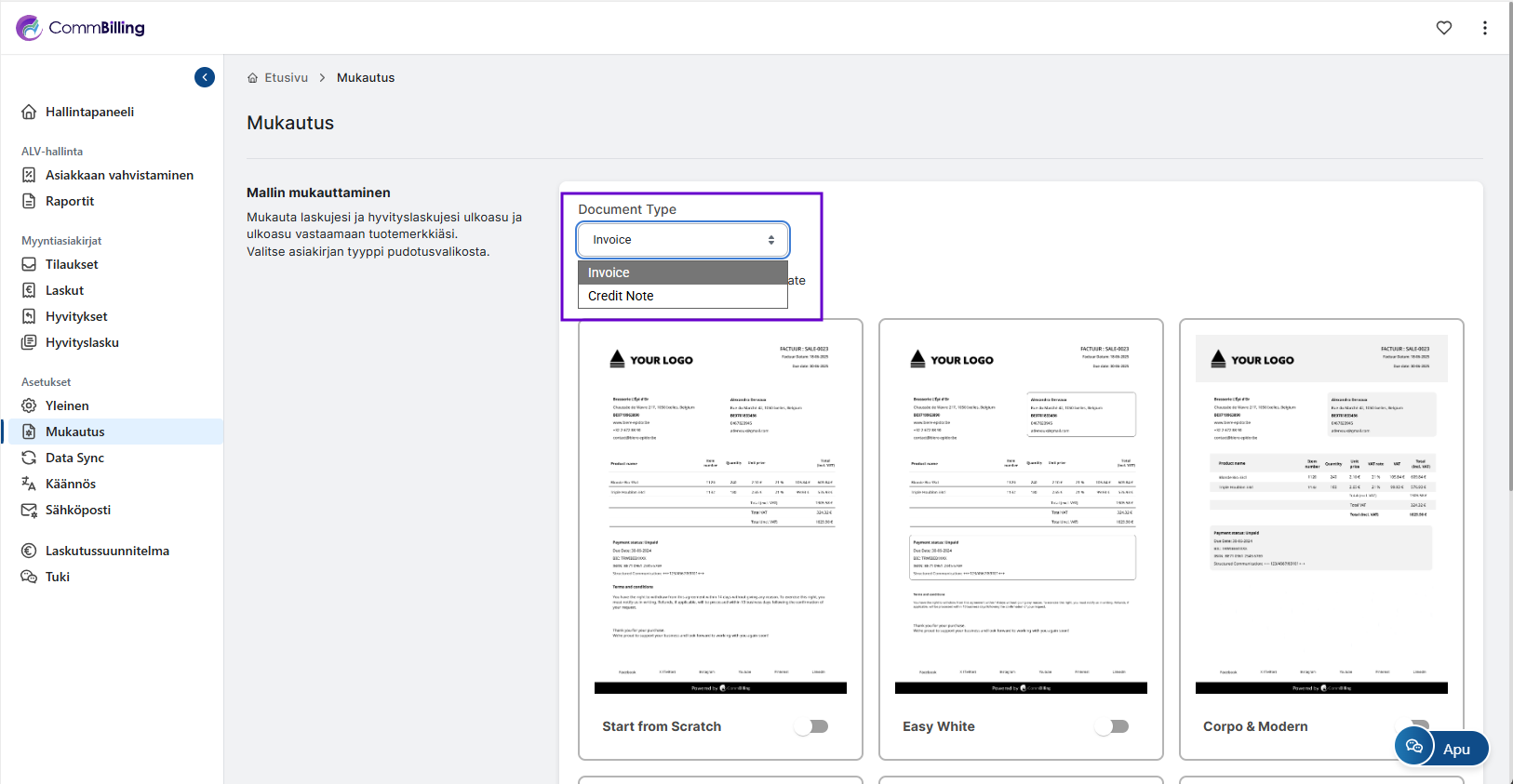Go to Raportit in the sidebar
This screenshot has width=1513, height=784.
70,201
